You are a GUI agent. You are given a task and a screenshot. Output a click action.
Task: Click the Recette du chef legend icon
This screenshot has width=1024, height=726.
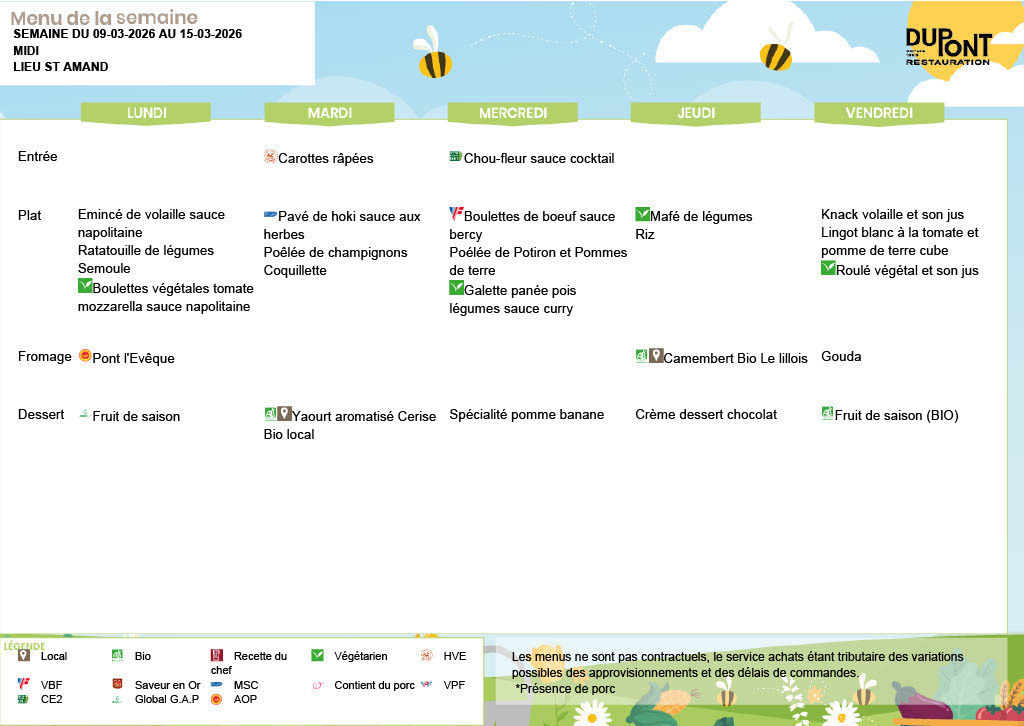click(x=216, y=656)
